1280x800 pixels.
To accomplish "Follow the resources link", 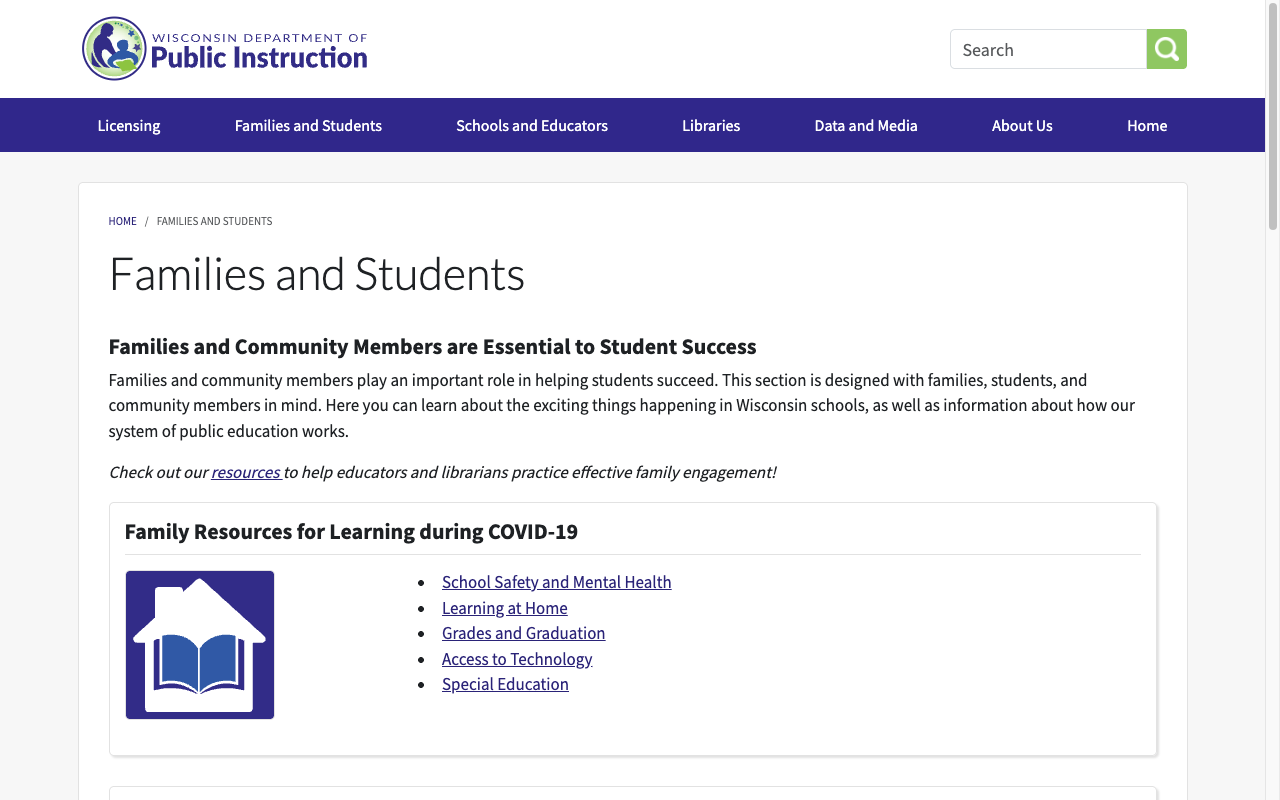I will (245, 472).
